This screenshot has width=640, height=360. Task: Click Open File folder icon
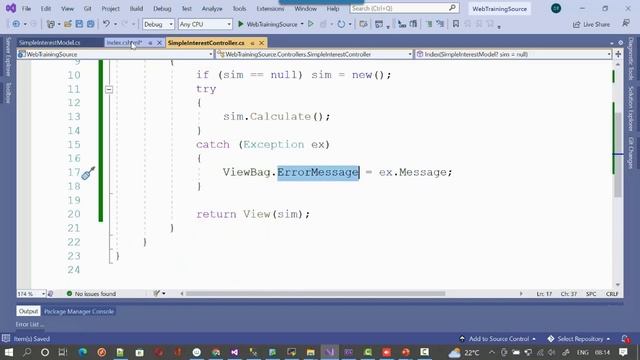click(x=68, y=24)
